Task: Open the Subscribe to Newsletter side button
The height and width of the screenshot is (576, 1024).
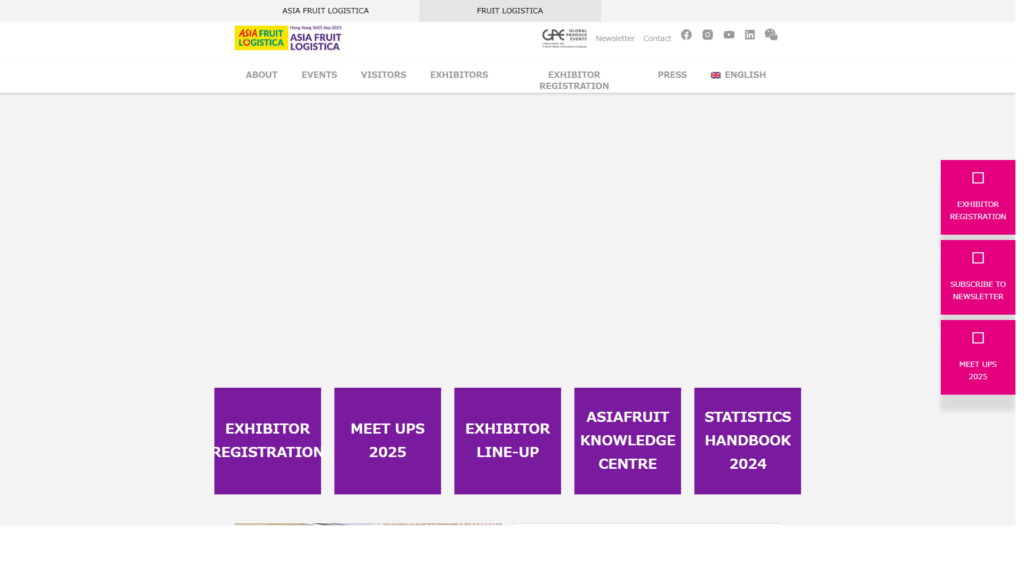Action: [x=978, y=277]
